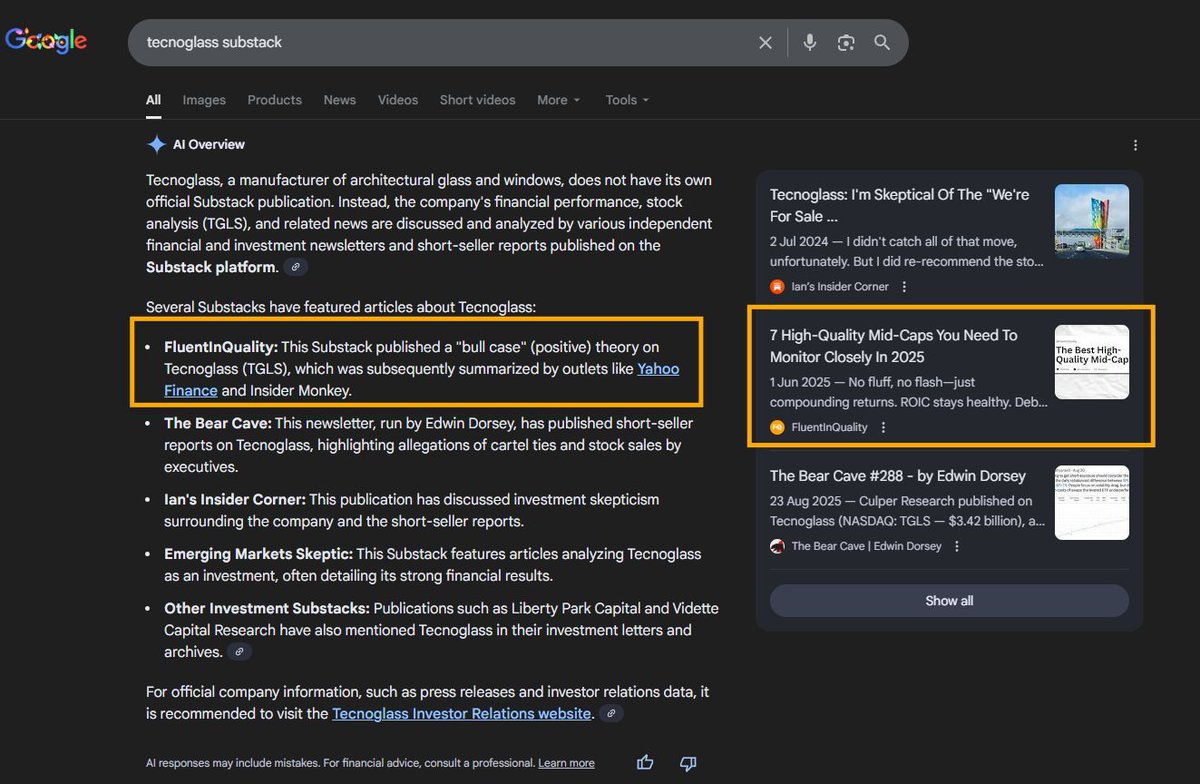The image size is (1200, 784).
Task: Click Ian's Insider Corner source favicon
Action: 777,287
